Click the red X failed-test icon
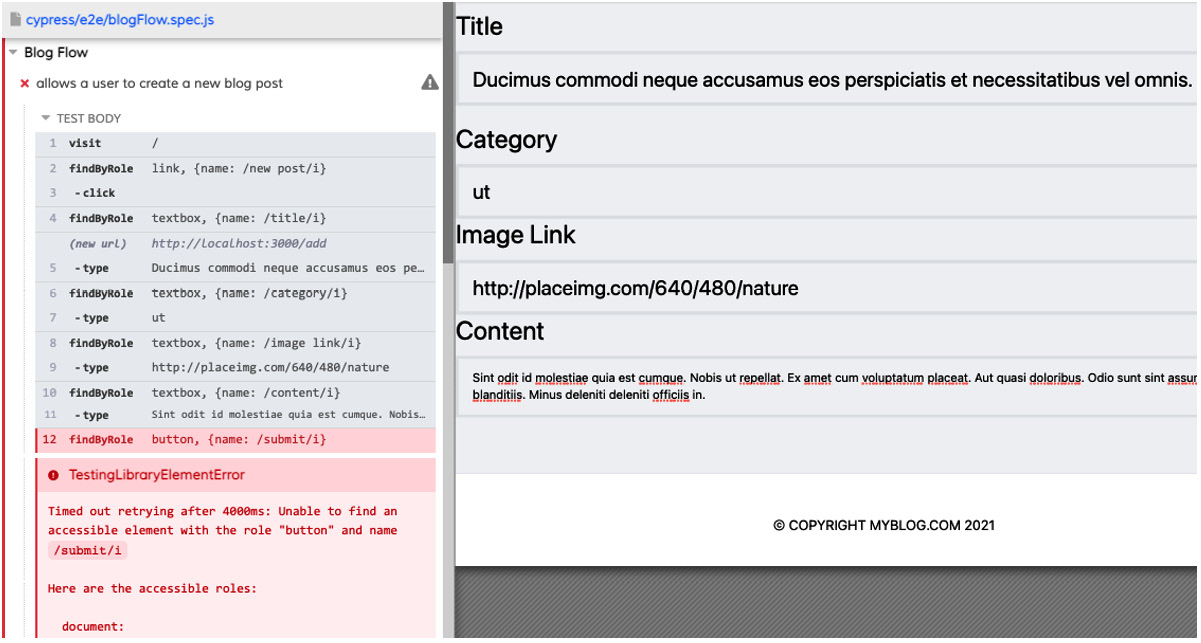 (23, 83)
